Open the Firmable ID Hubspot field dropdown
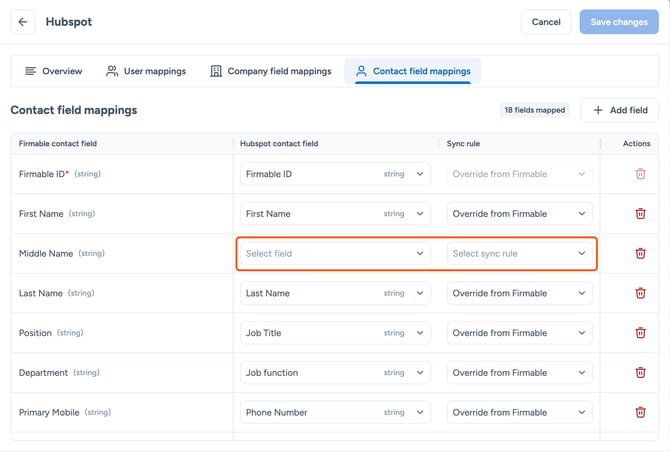The height and width of the screenshot is (452, 670). pos(335,174)
